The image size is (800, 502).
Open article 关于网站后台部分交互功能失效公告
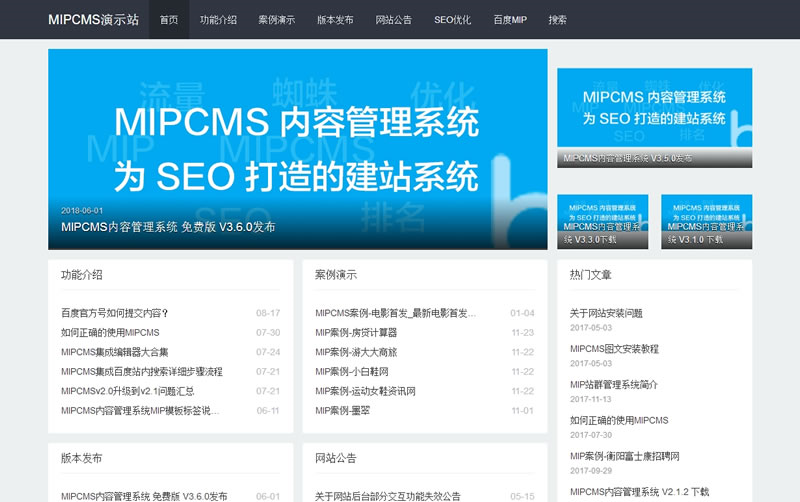pos(388,496)
